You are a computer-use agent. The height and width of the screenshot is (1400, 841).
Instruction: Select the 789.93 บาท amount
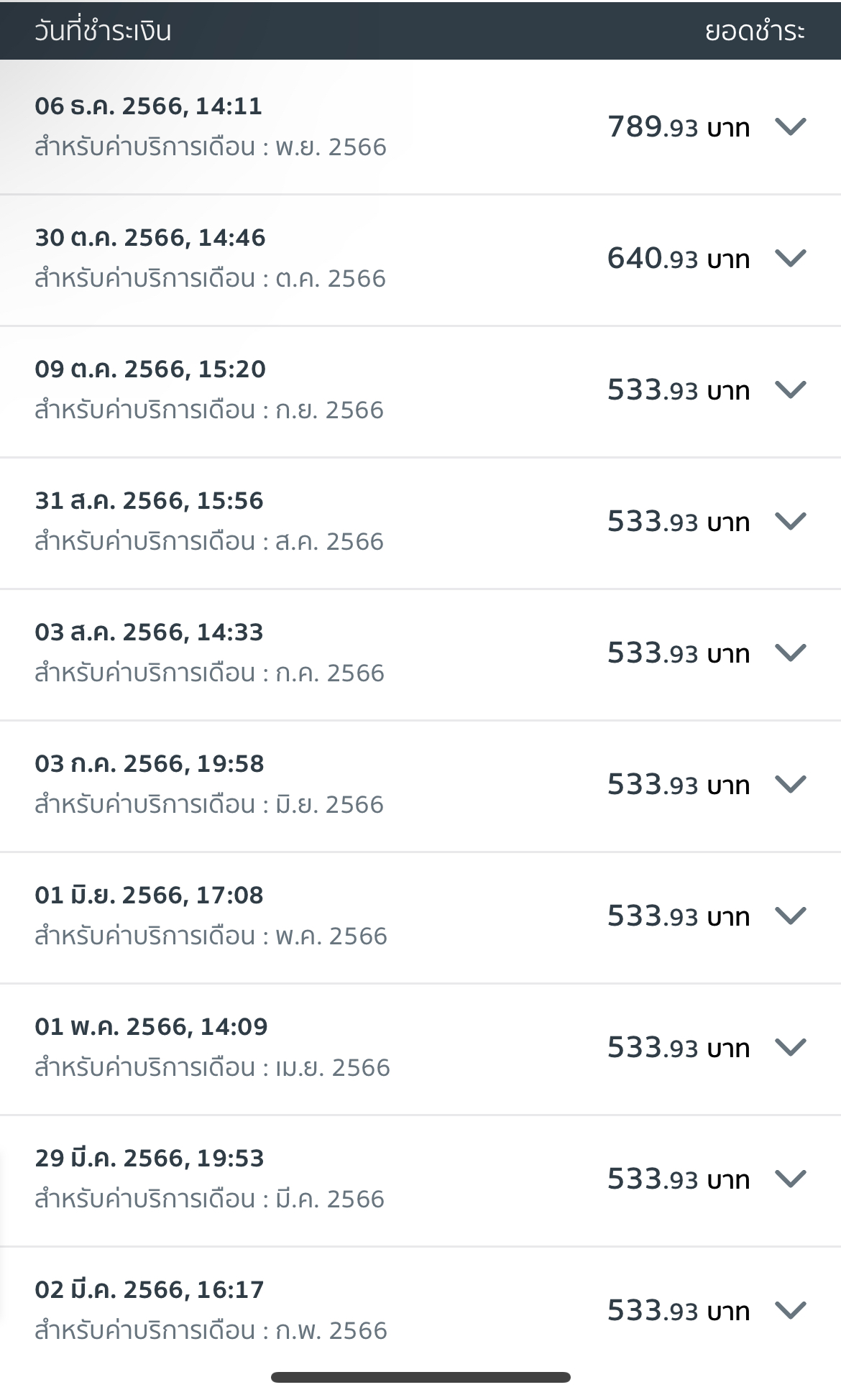click(678, 127)
